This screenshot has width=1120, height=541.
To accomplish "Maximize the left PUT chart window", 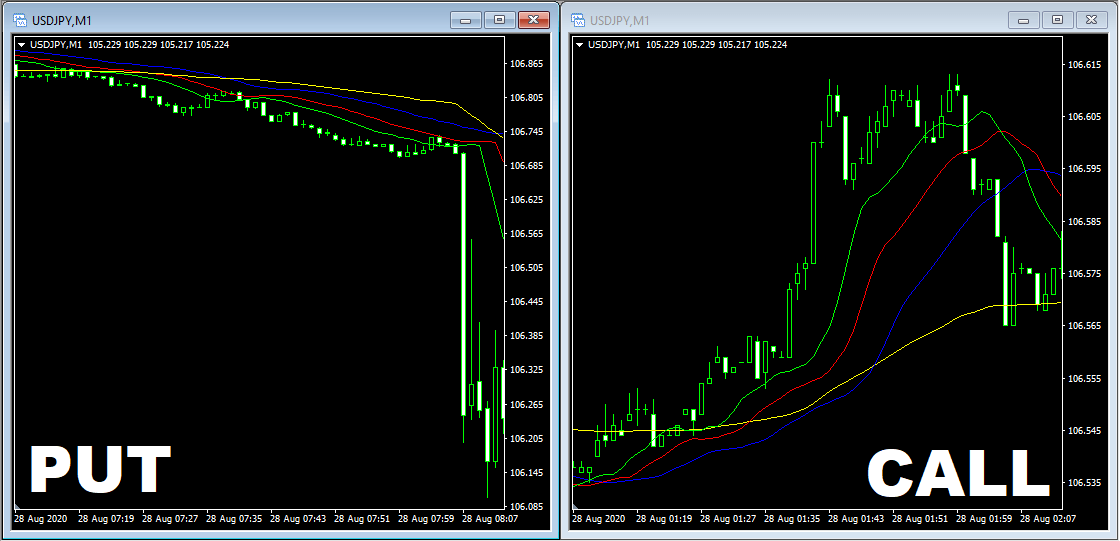I will (x=499, y=19).
